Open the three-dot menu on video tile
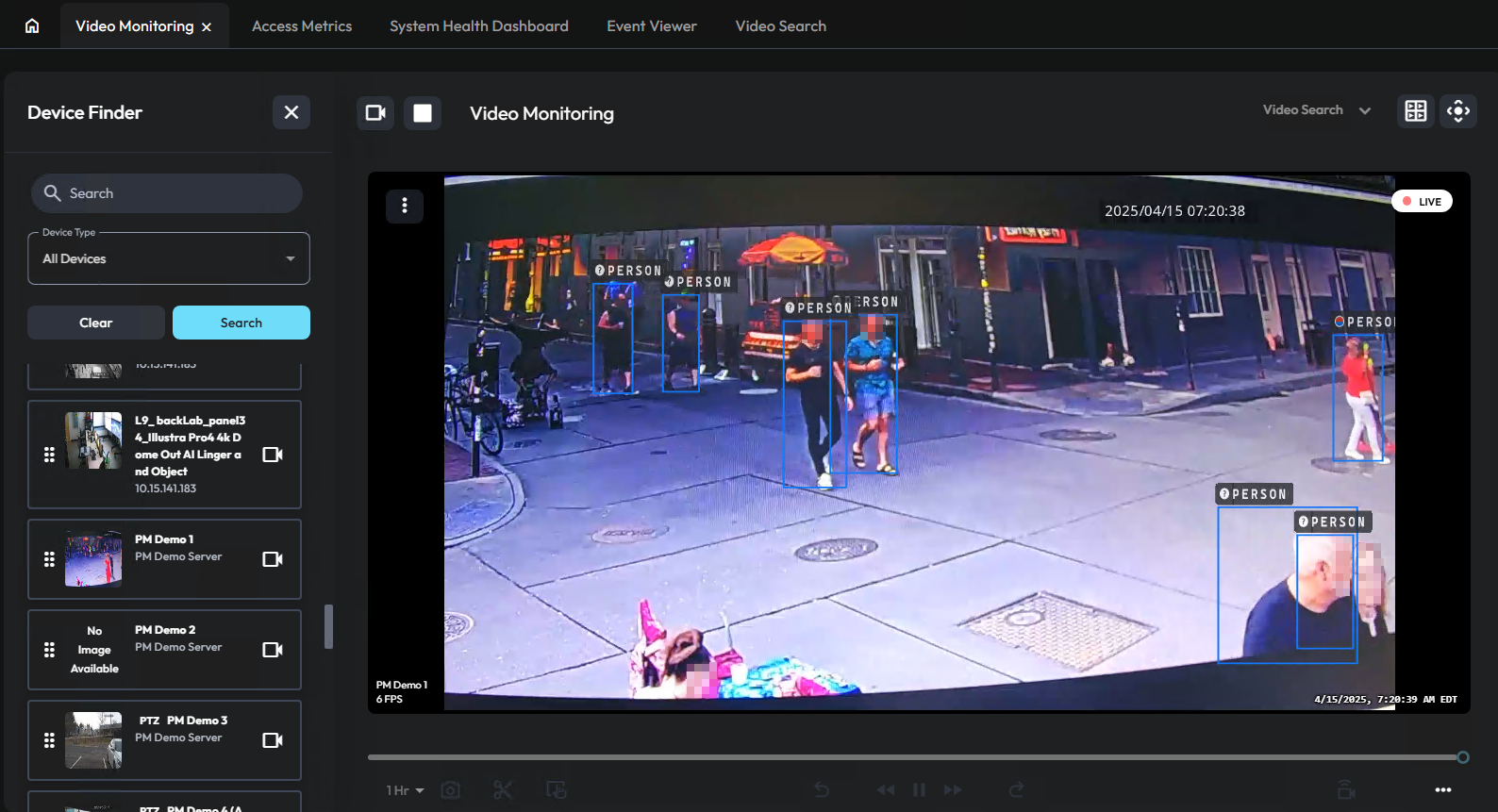This screenshot has height=812, width=1498. pos(405,206)
